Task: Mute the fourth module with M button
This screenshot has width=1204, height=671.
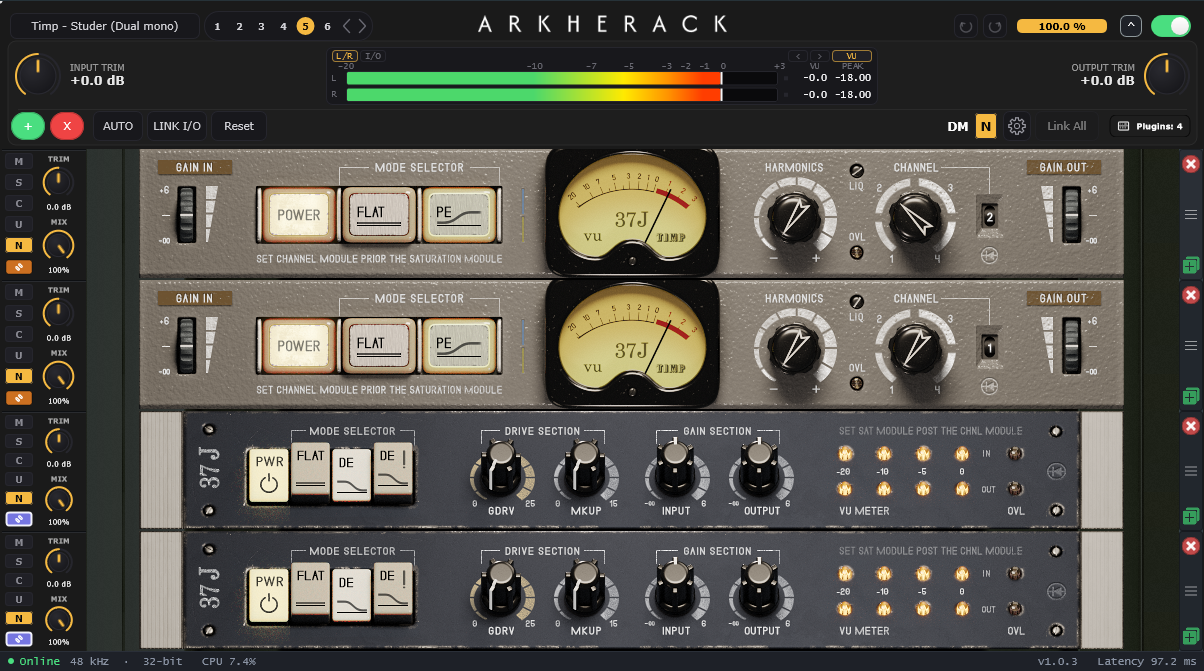Action: 18,542
